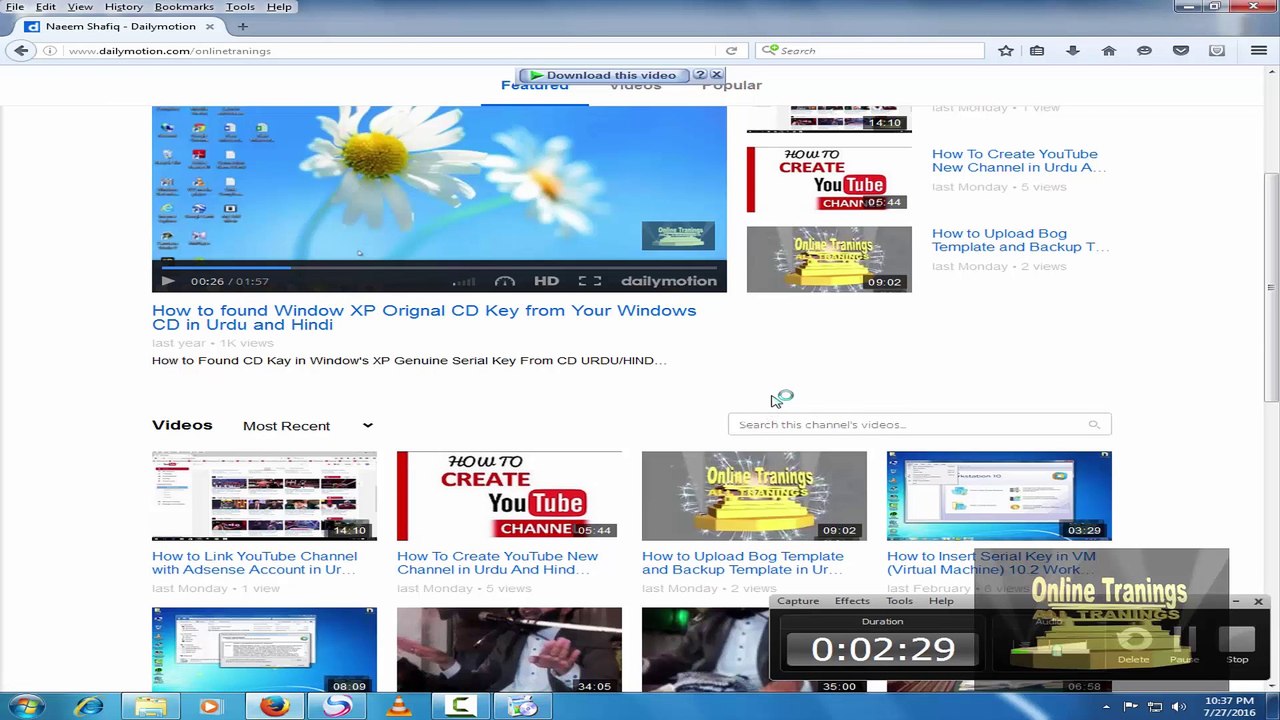Expand the Most Recent sort dropdown
Screen dimensions: 1280x720
308,426
